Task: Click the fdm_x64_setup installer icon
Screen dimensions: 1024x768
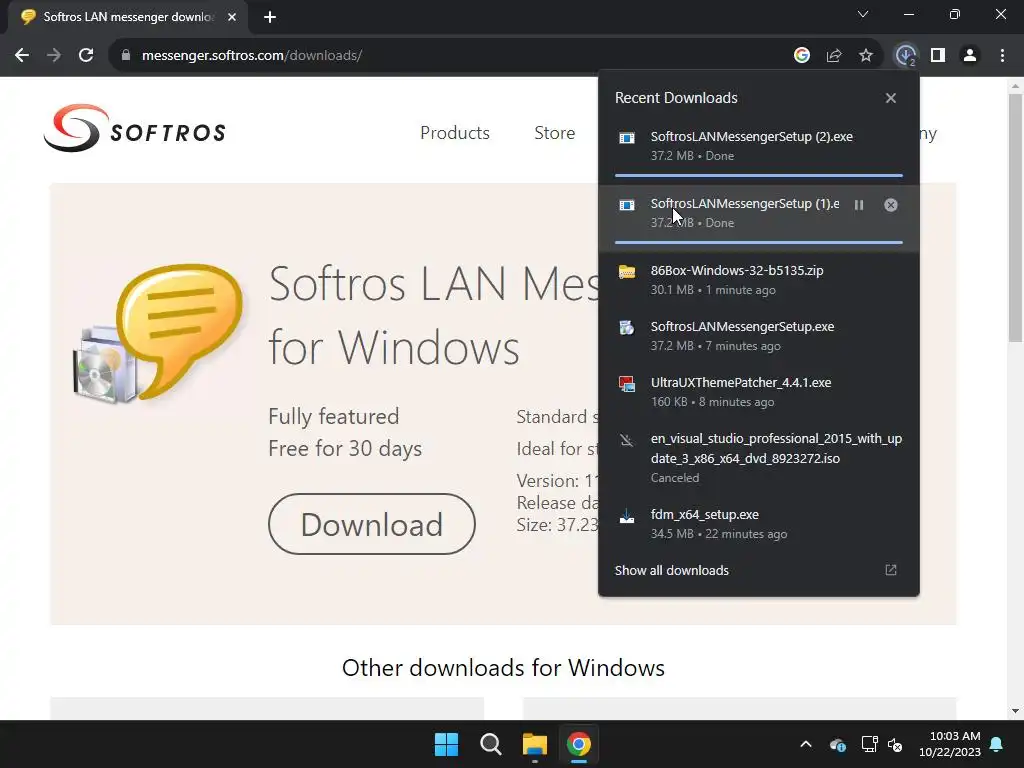Action: point(627,516)
